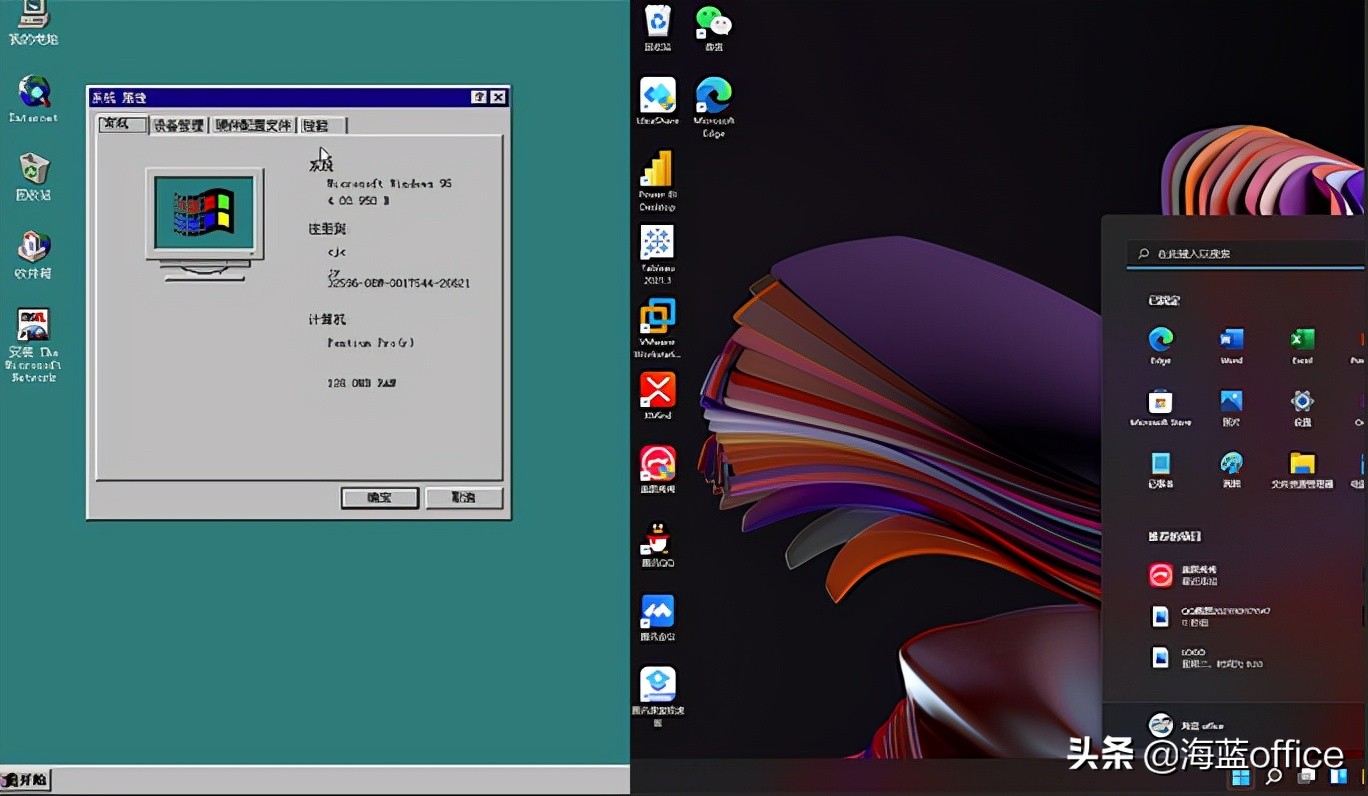
Task: Click the taskbar Search icon
Action: [1275, 779]
